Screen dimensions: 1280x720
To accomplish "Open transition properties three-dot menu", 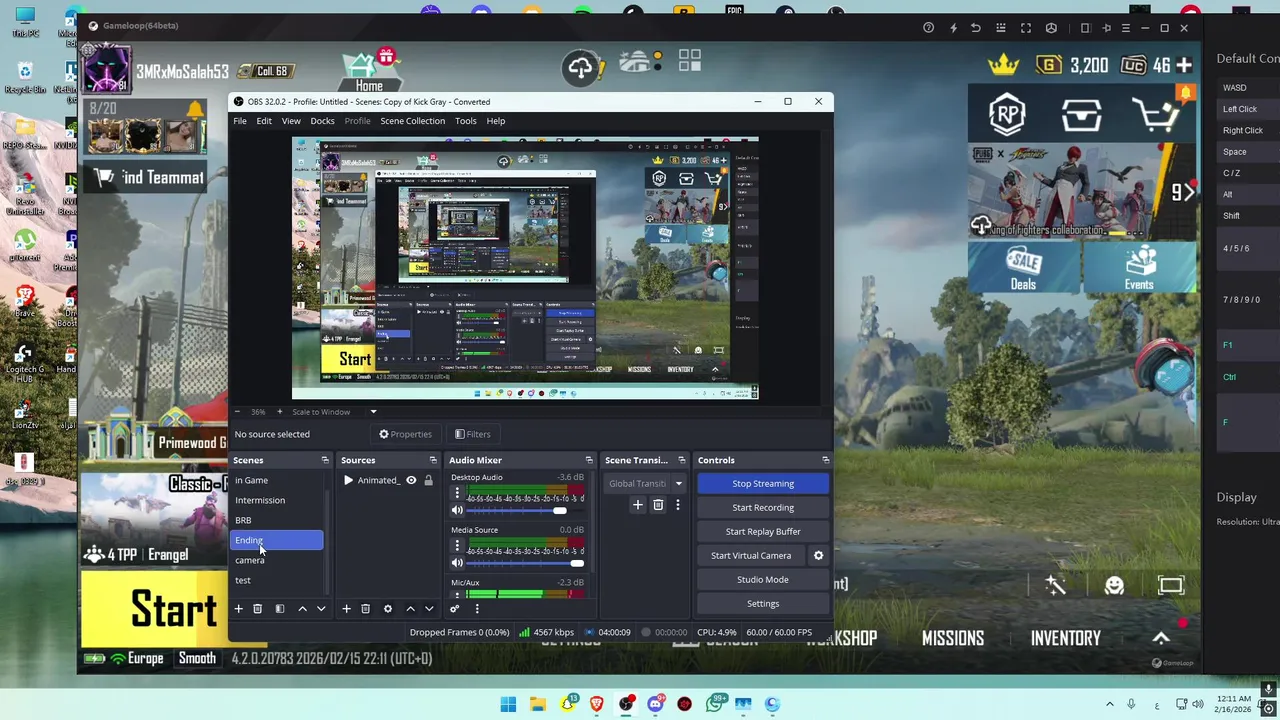I will coord(677,505).
